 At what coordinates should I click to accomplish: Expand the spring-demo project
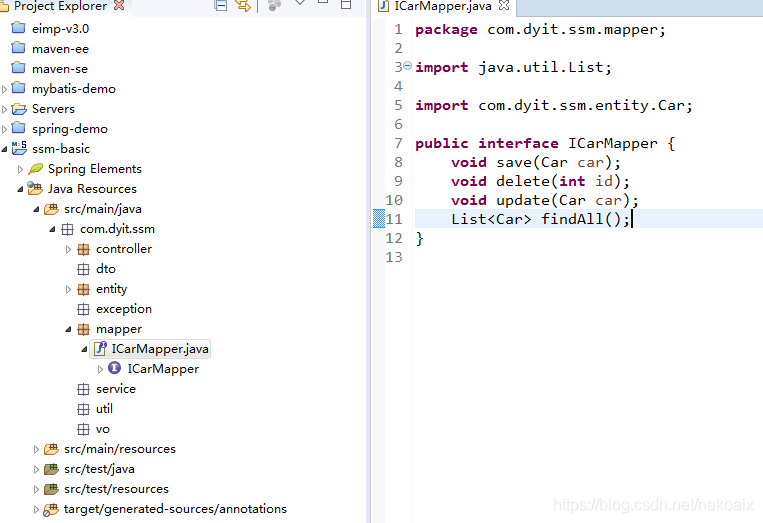(4, 129)
